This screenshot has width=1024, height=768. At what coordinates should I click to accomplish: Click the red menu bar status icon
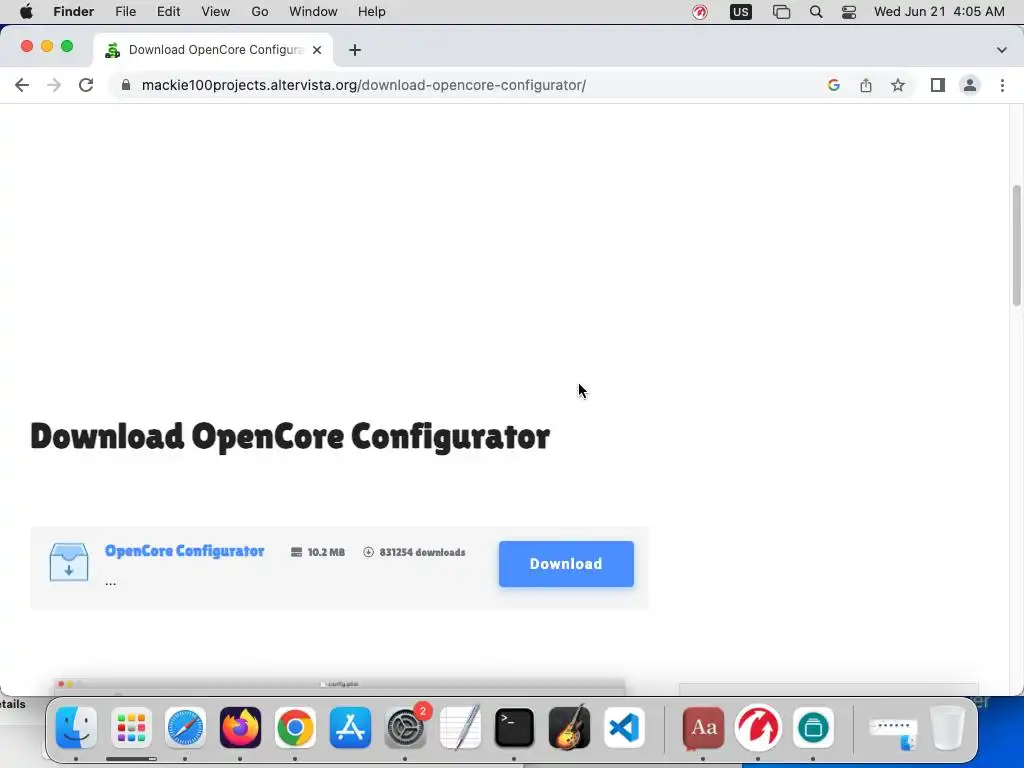point(699,12)
